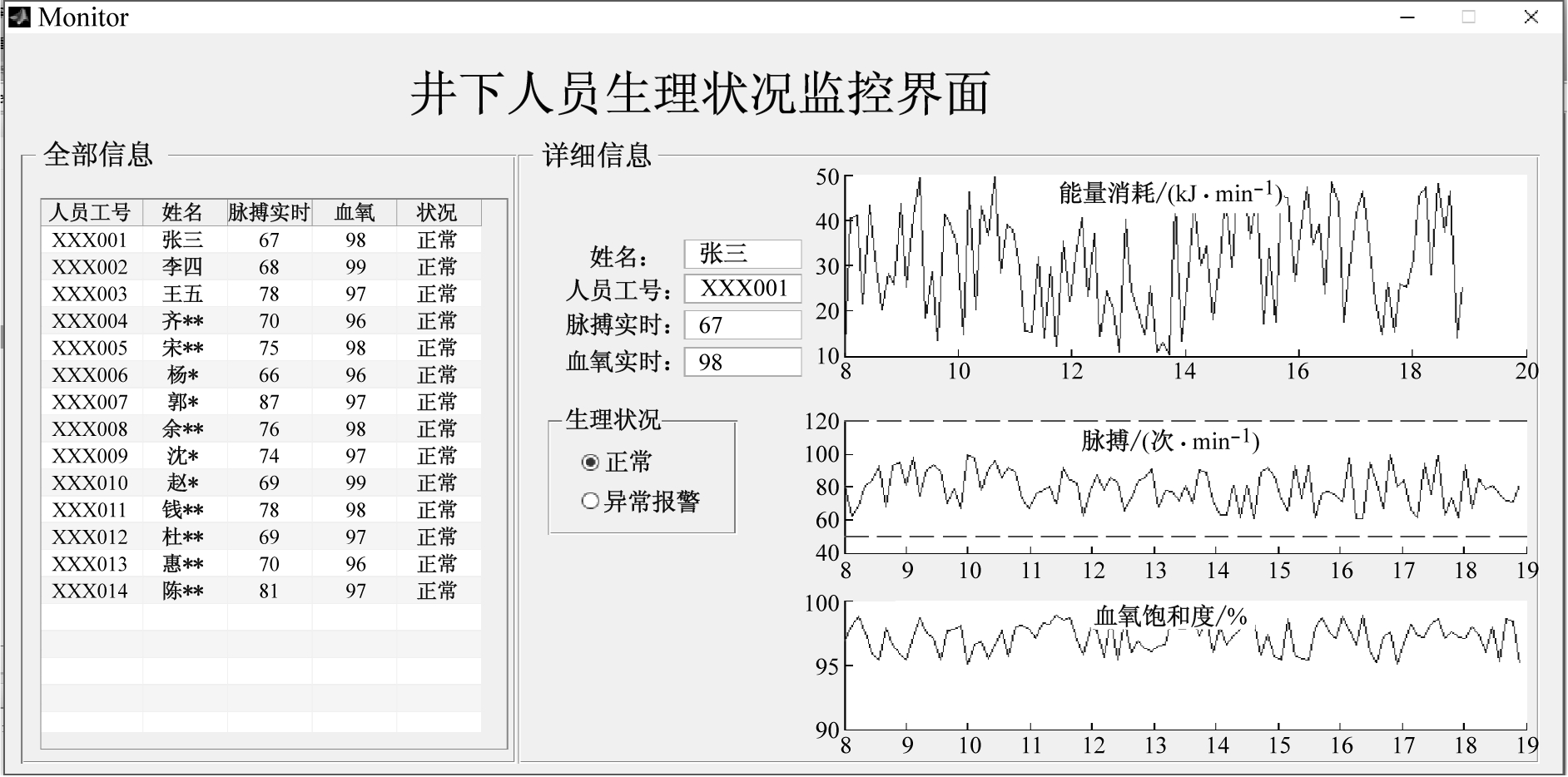Click the 血氧饱和度 oxygen saturation chart
This screenshot has height=777, width=1568.
pyautogui.click(x=1185, y=666)
